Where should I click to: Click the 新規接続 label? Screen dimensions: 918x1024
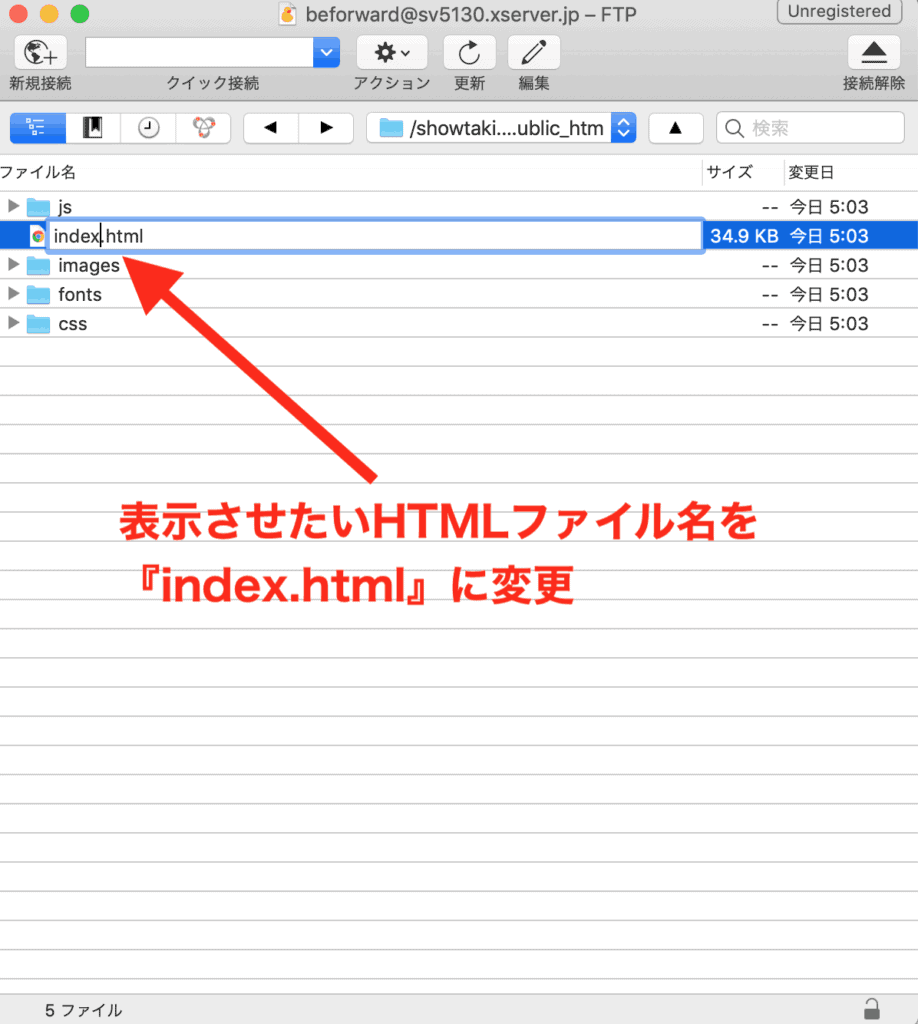[x=40, y=83]
